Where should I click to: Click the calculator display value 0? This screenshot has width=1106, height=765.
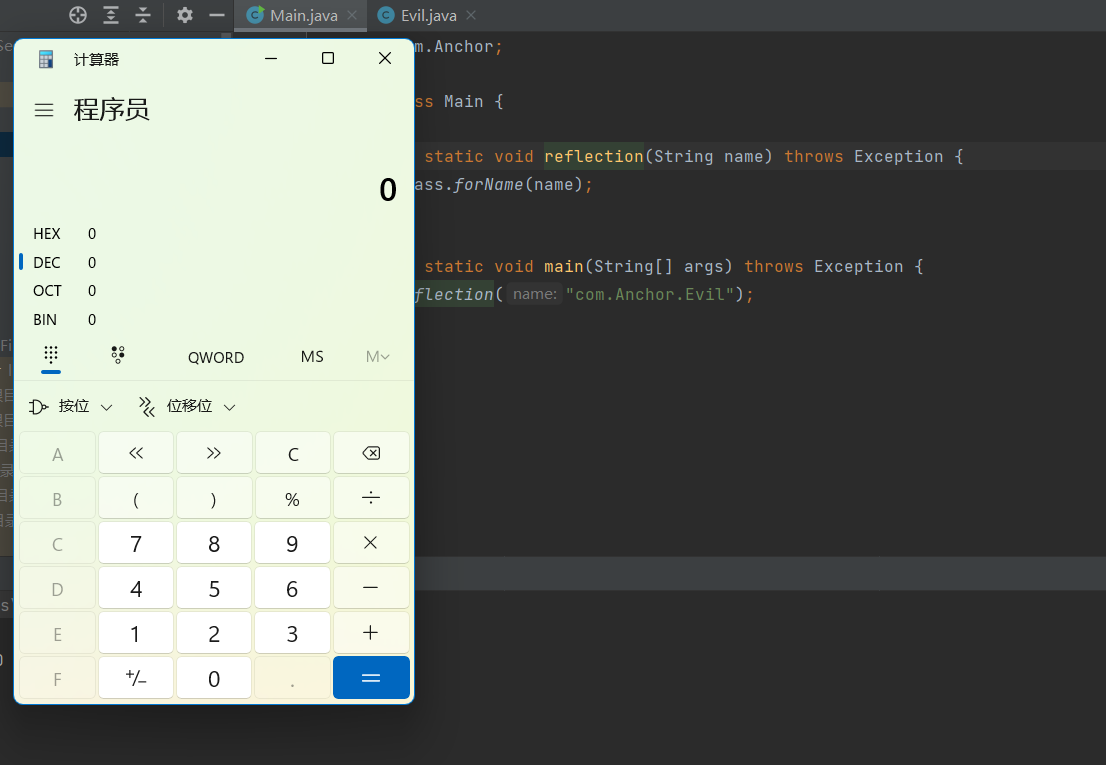point(388,190)
